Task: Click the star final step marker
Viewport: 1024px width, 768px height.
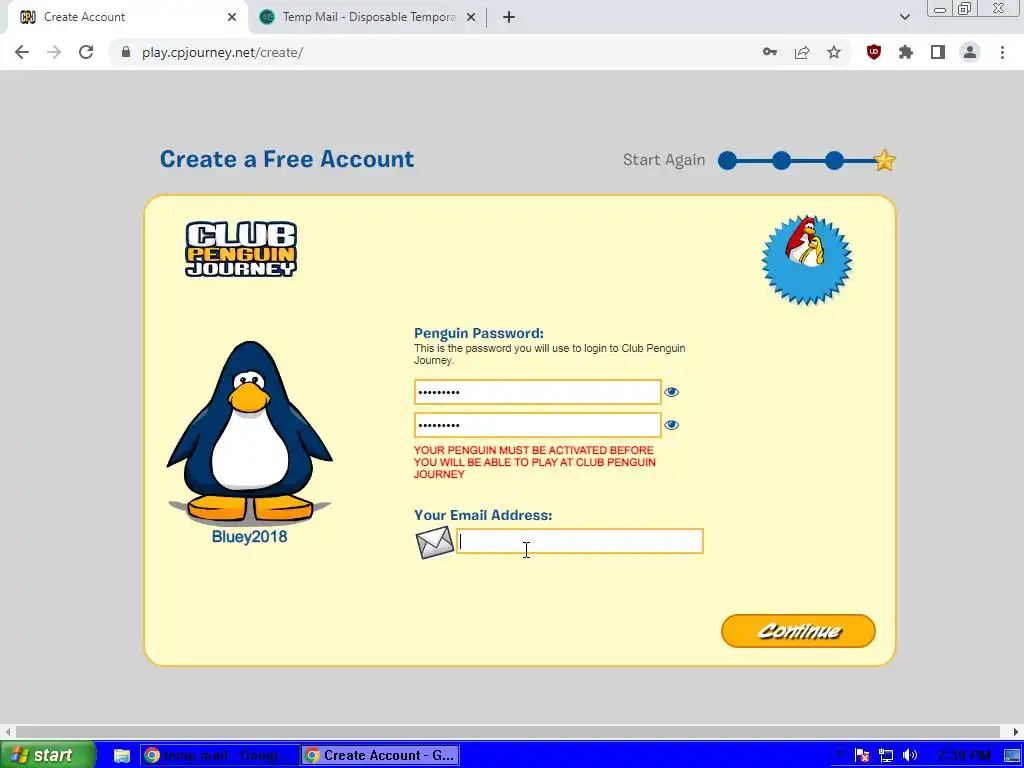Action: coord(885,160)
